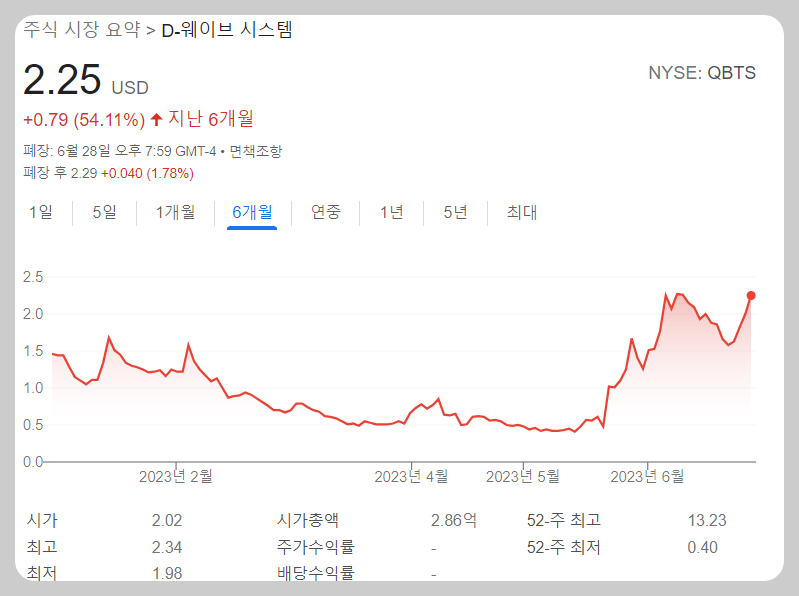The width and height of the screenshot is (799, 596).
Task: Click the D-웨이브 시스템 title
Action: click(227, 30)
